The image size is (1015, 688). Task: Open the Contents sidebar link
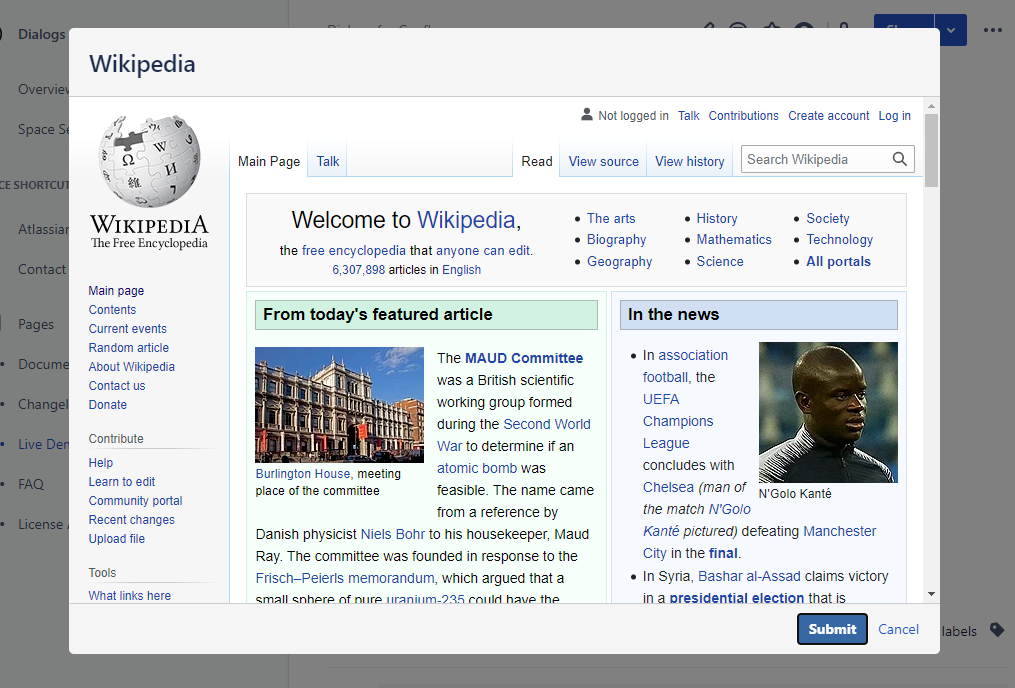click(x=112, y=309)
